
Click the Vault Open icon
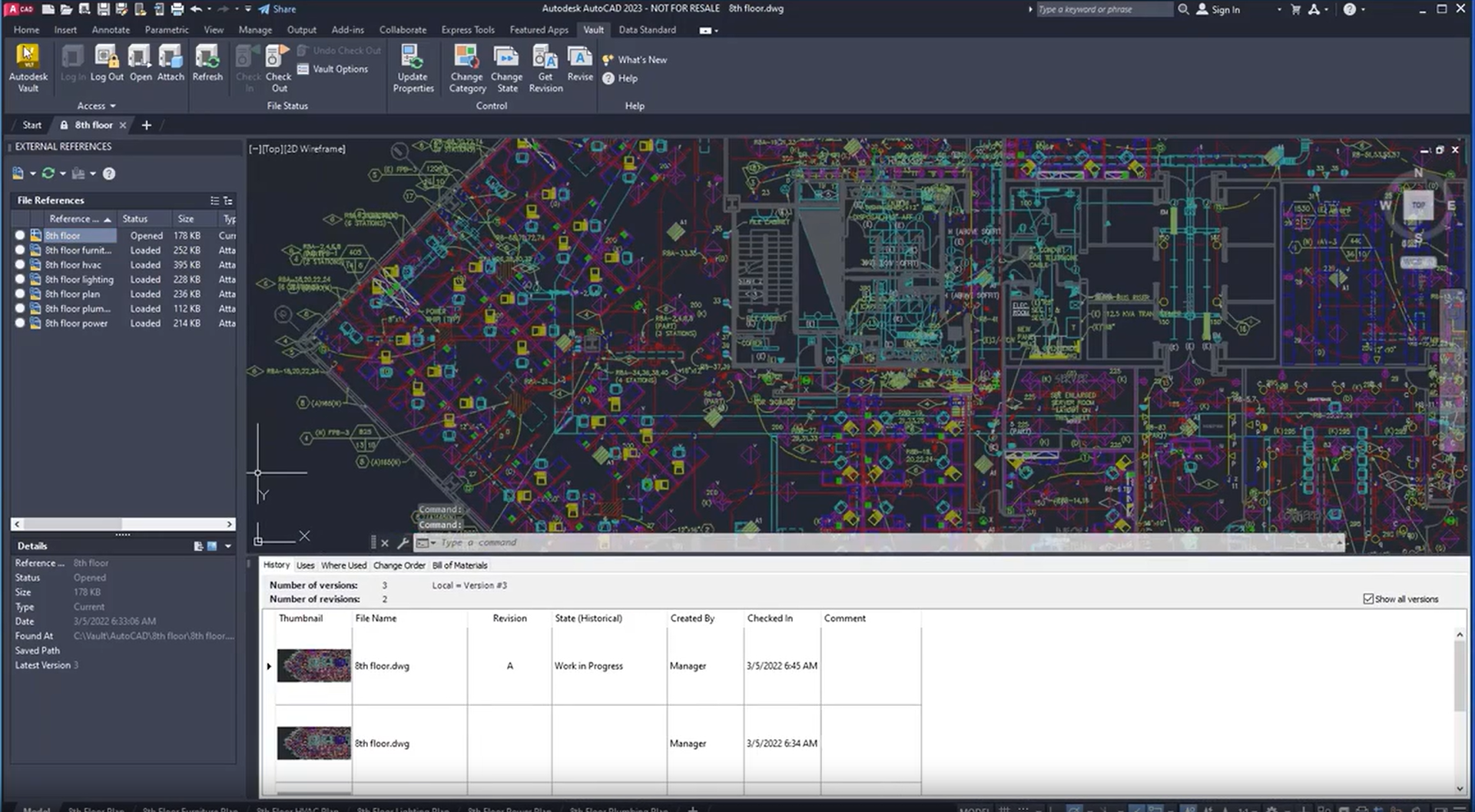(x=141, y=63)
